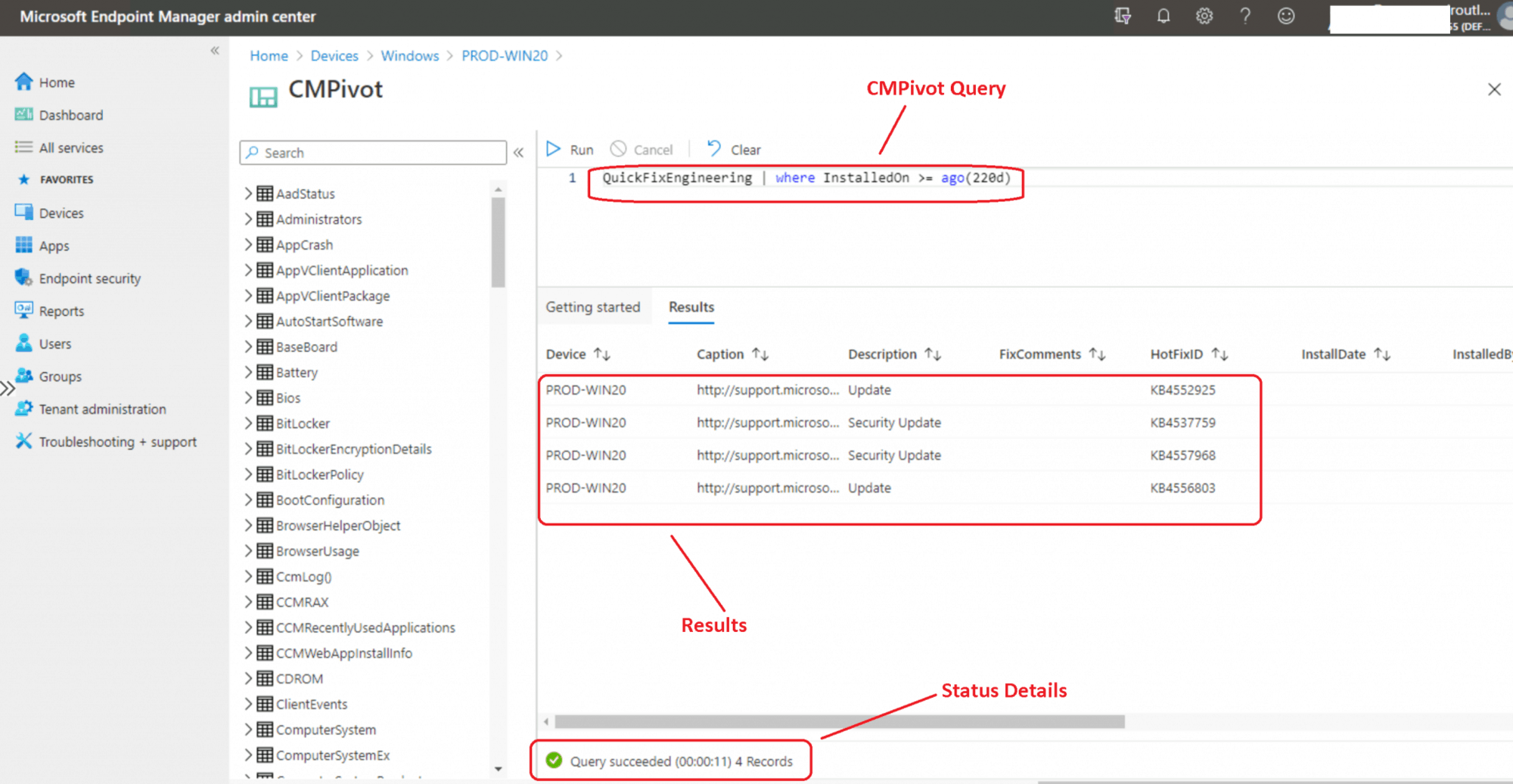The image size is (1513, 784).
Task: Click into the query editor line 1
Action: click(806, 178)
